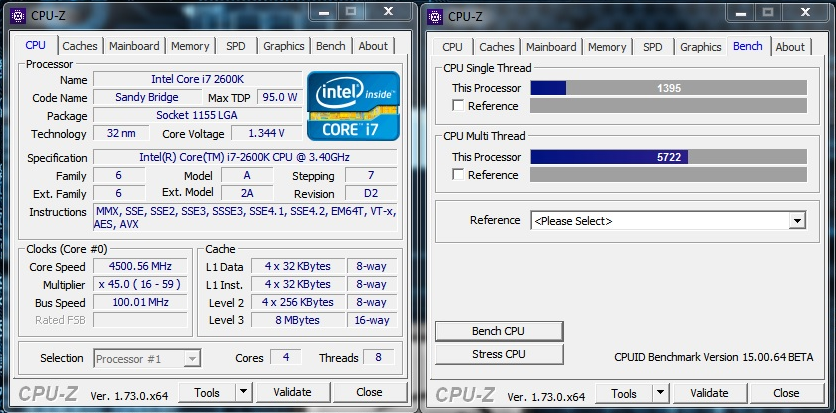
Task: Click the Bus Speed value 100.01 MHz
Action: (140, 302)
